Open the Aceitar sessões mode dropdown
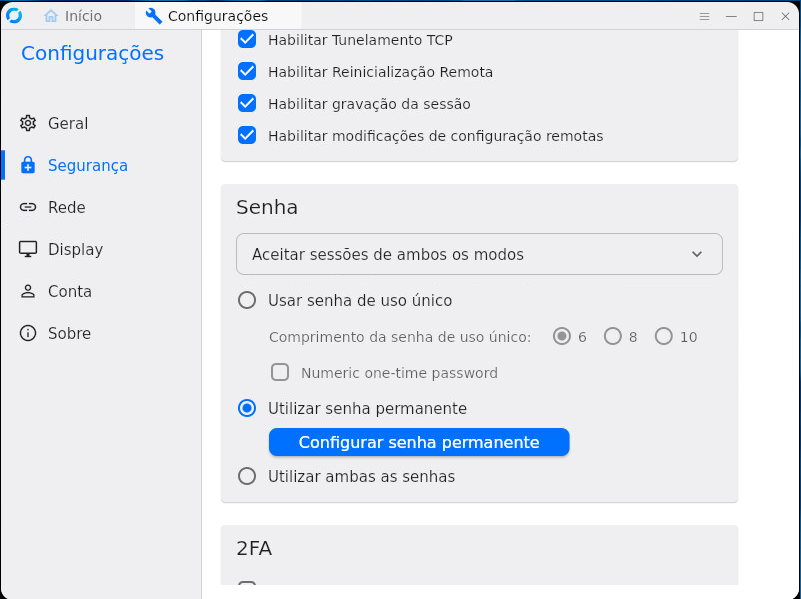Image resolution: width=801 pixels, height=599 pixels. pos(479,254)
